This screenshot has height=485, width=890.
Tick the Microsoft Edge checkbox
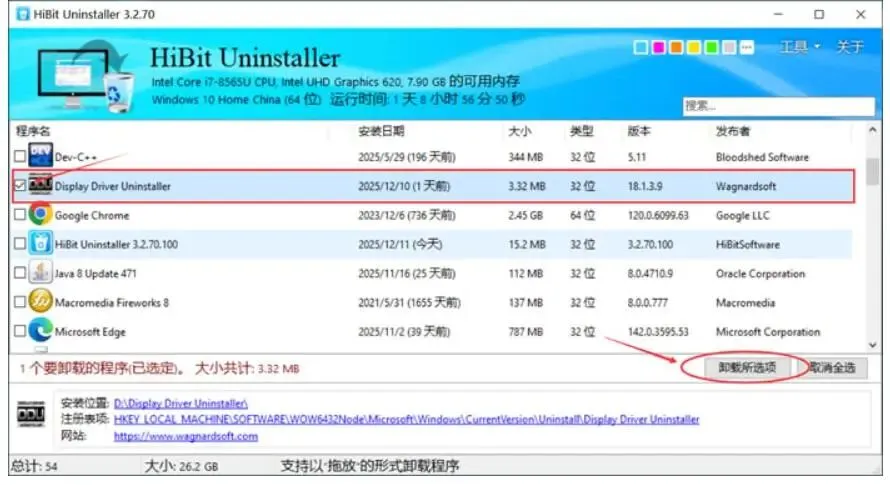coord(20,331)
